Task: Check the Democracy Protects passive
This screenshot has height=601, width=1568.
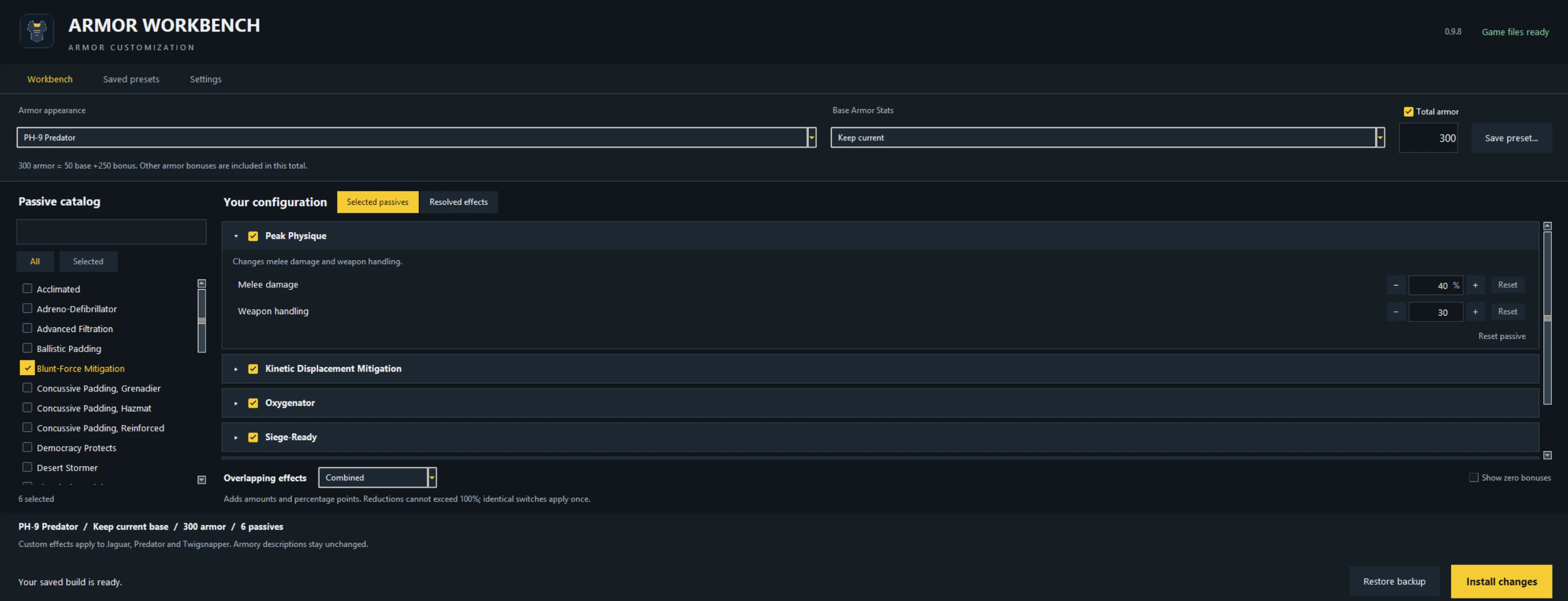Action: (x=27, y=447)
